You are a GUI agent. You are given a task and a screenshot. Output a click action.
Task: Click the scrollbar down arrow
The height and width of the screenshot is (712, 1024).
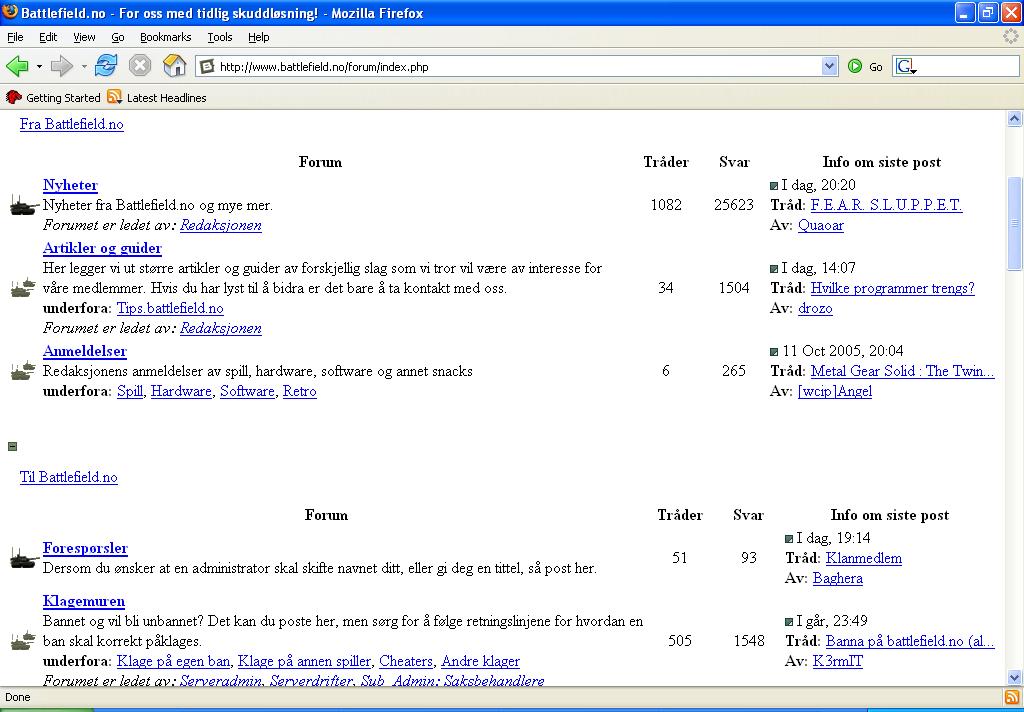[1014, 677]
